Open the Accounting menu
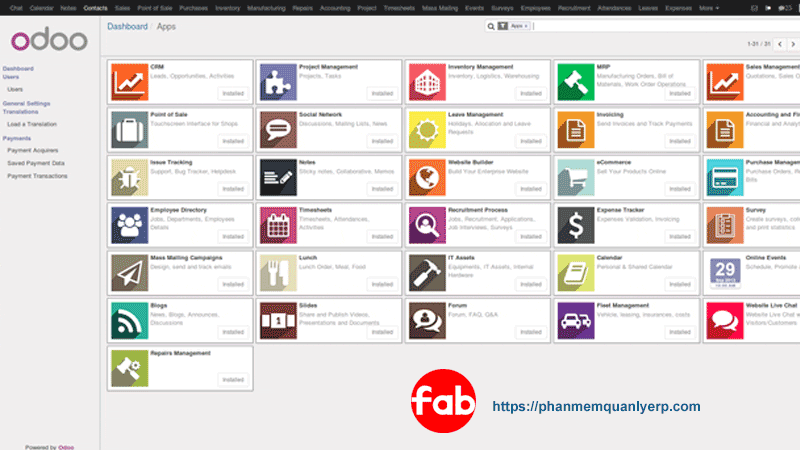 (x=335, y=8)
